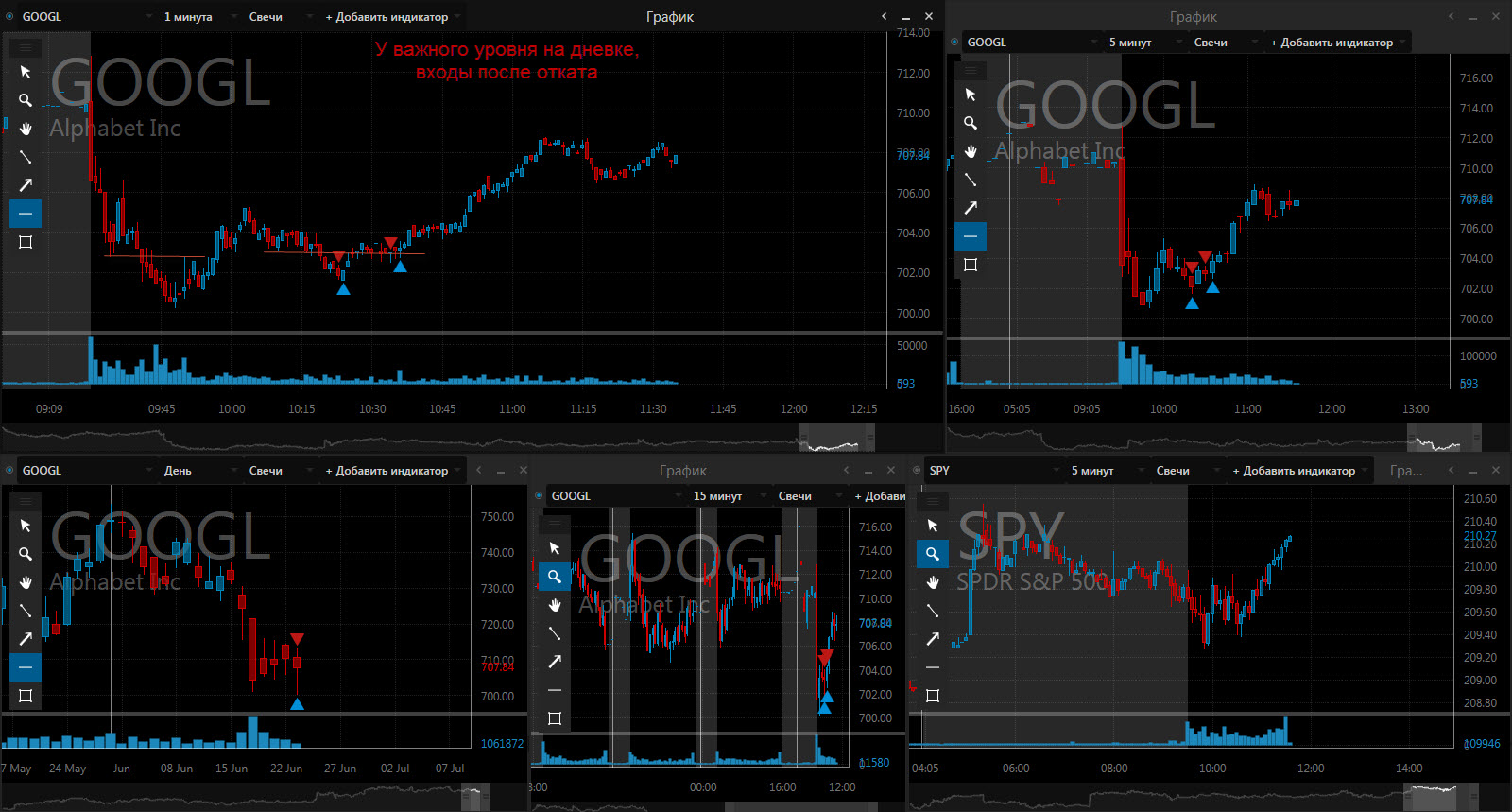Select the cursor tool in GOOGL daily chart
This screenshot has width=1512, height=812.
(x=26, y=526)
